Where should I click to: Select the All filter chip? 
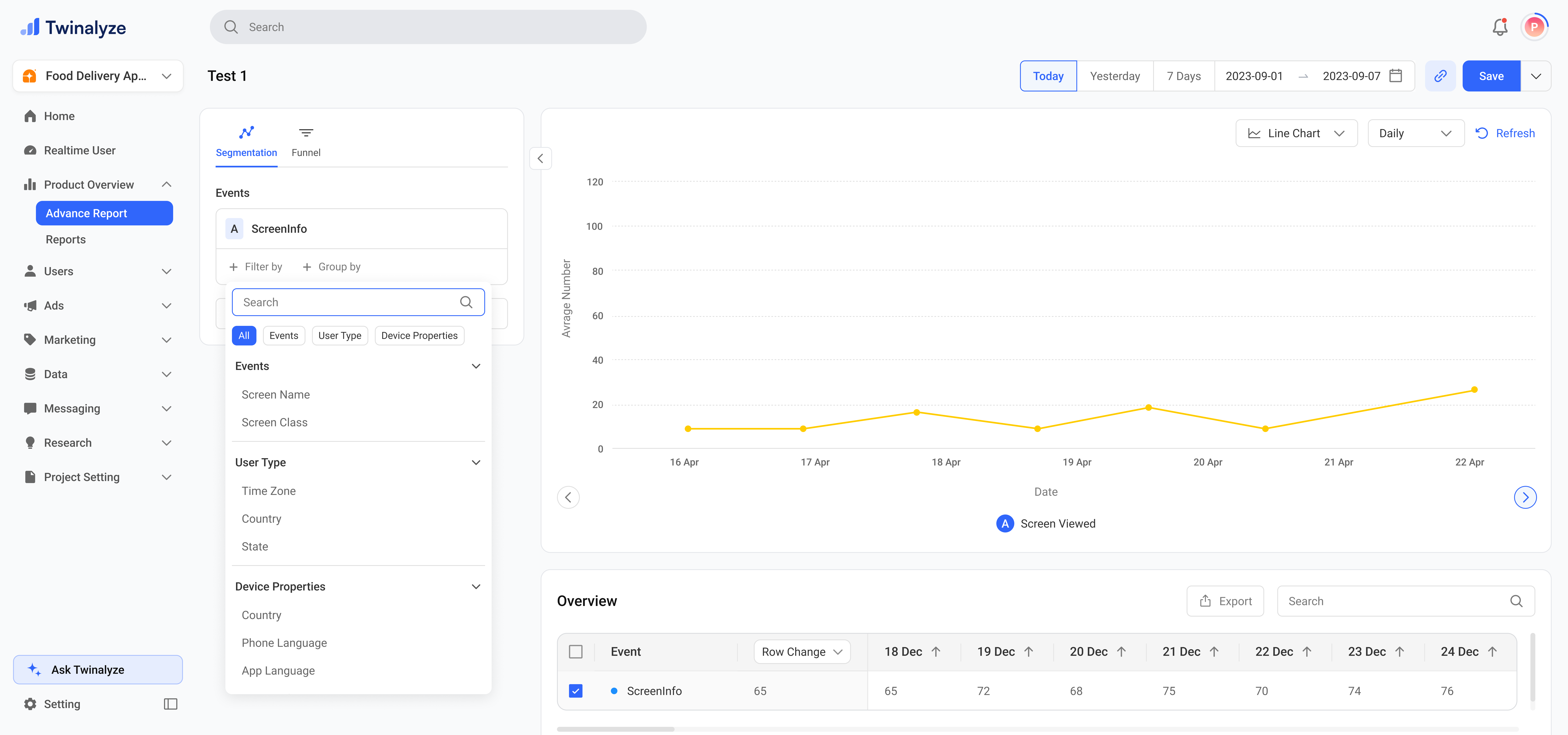coord(244,336)
